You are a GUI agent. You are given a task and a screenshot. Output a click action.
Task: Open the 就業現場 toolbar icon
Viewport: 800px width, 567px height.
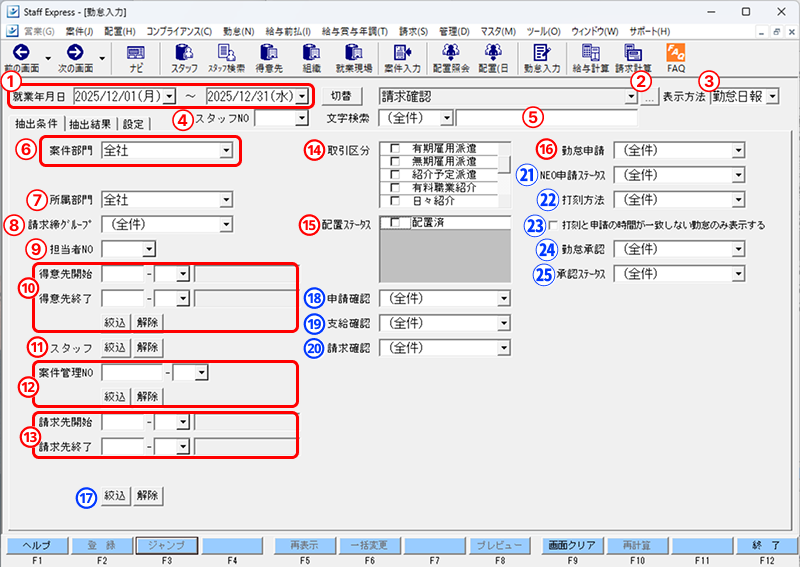tap(354, 58)
